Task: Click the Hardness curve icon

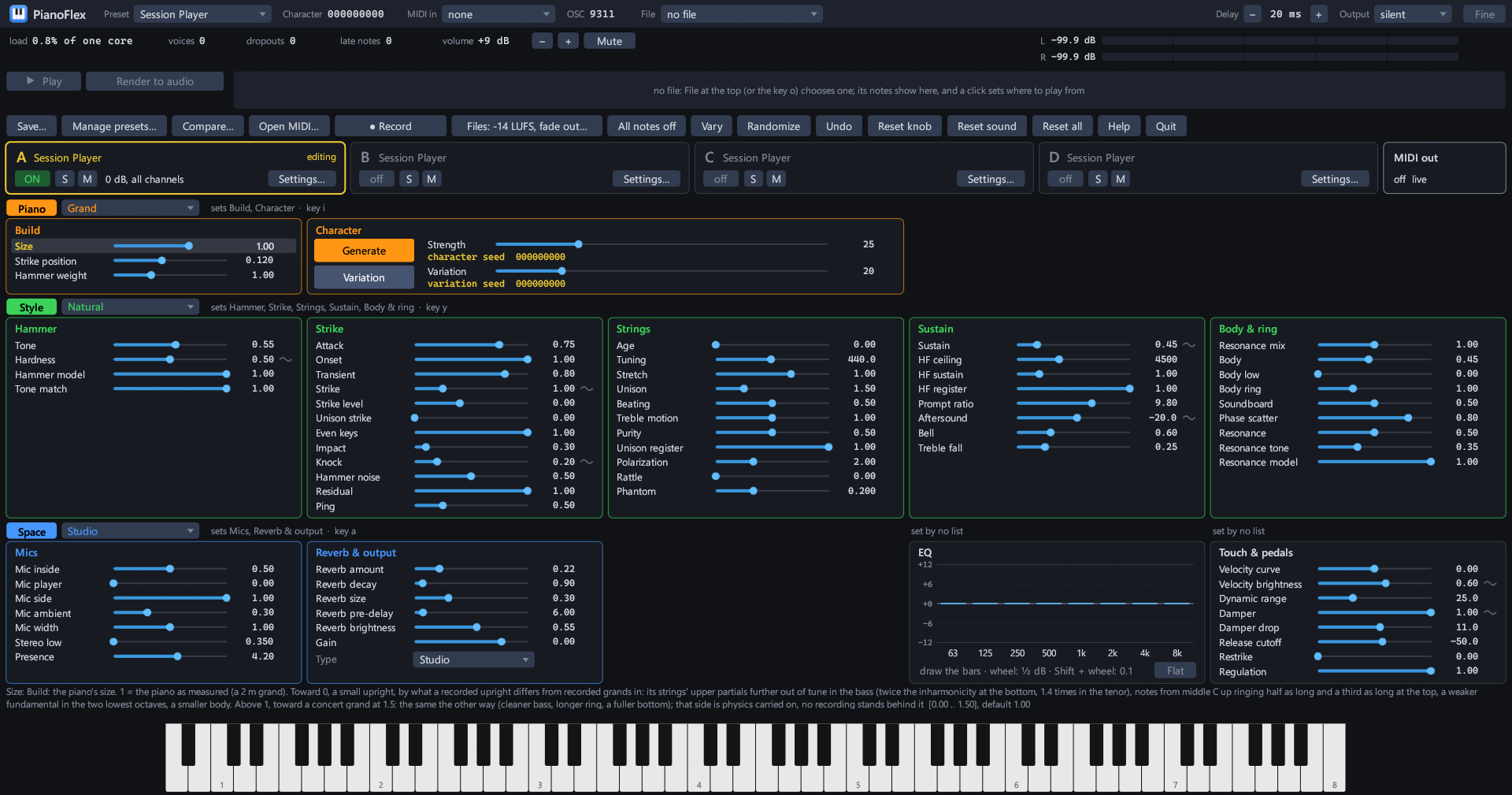Action: coord(286,360)
